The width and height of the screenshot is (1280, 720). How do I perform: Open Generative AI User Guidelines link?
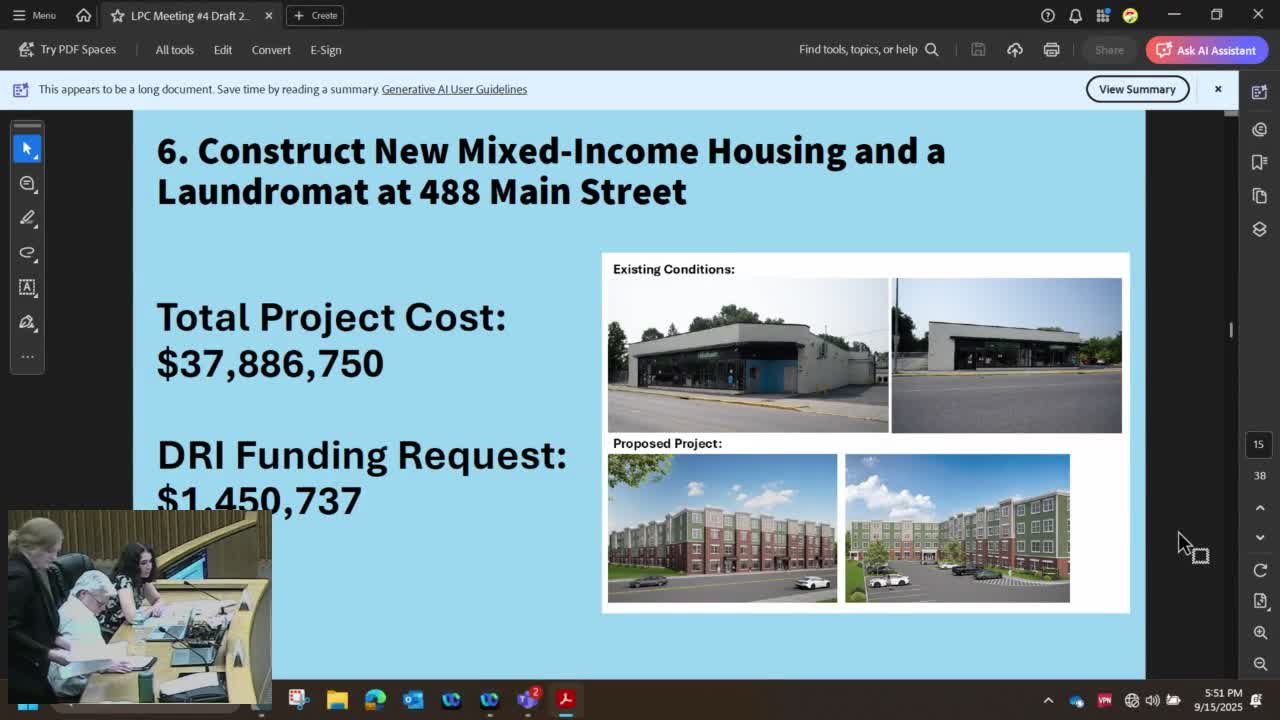click(454, 89)
